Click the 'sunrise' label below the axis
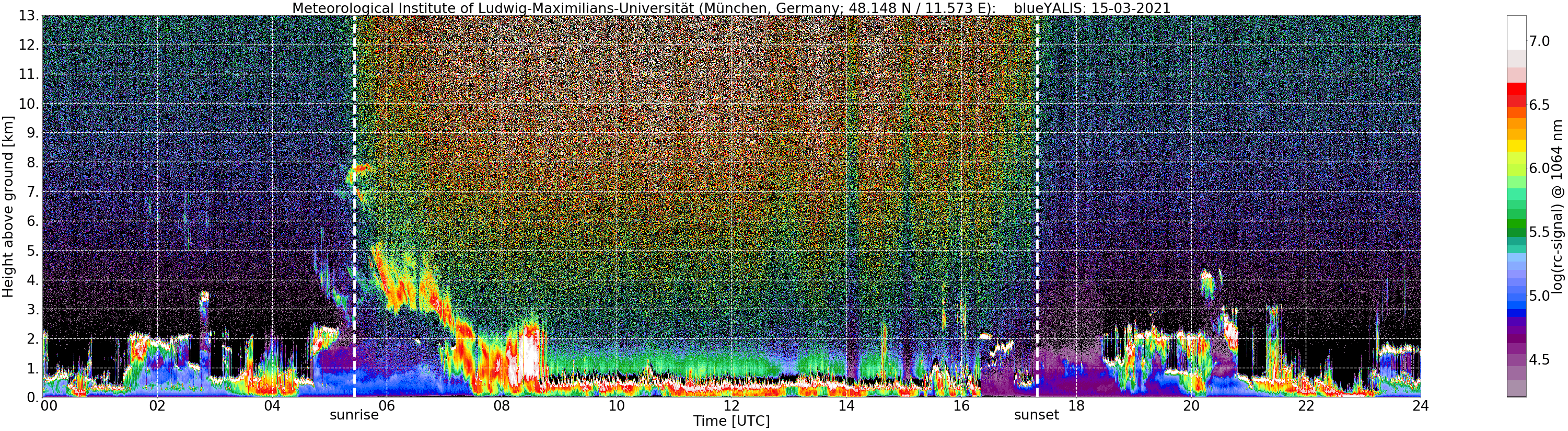 coord(354,415)
